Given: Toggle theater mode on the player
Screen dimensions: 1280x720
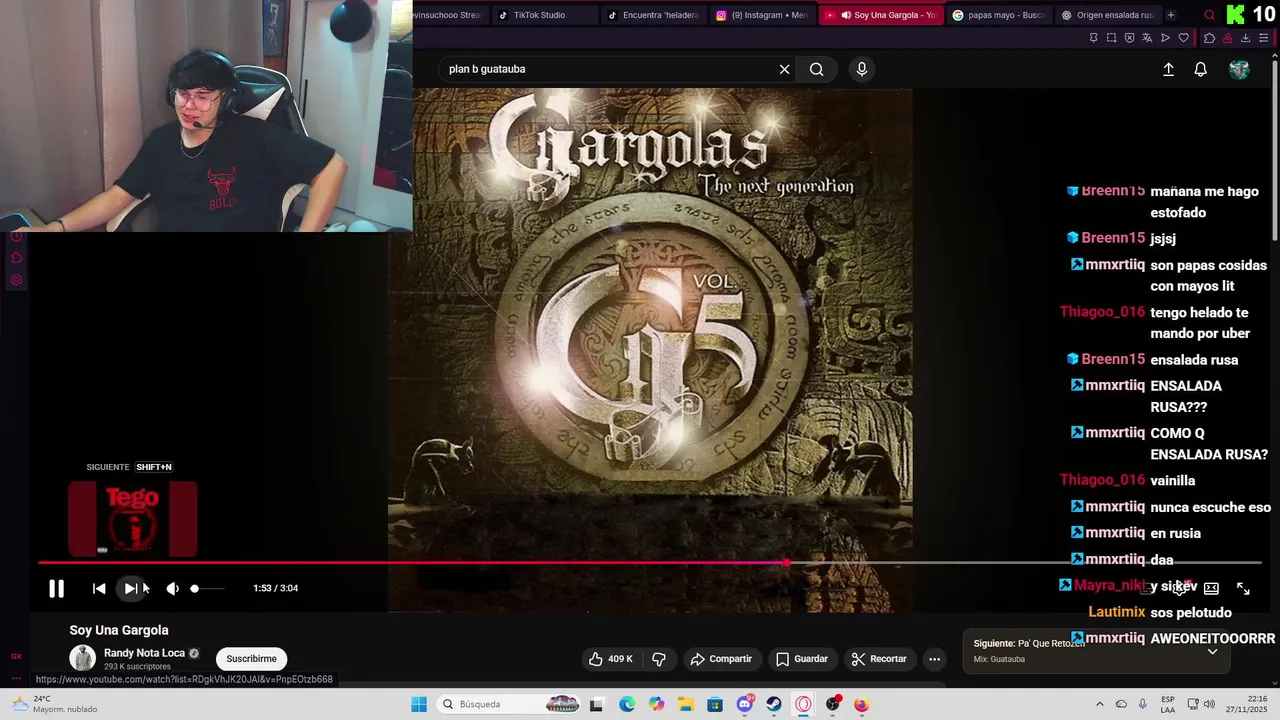Looking at the screenshot, I should (1211, 589).
